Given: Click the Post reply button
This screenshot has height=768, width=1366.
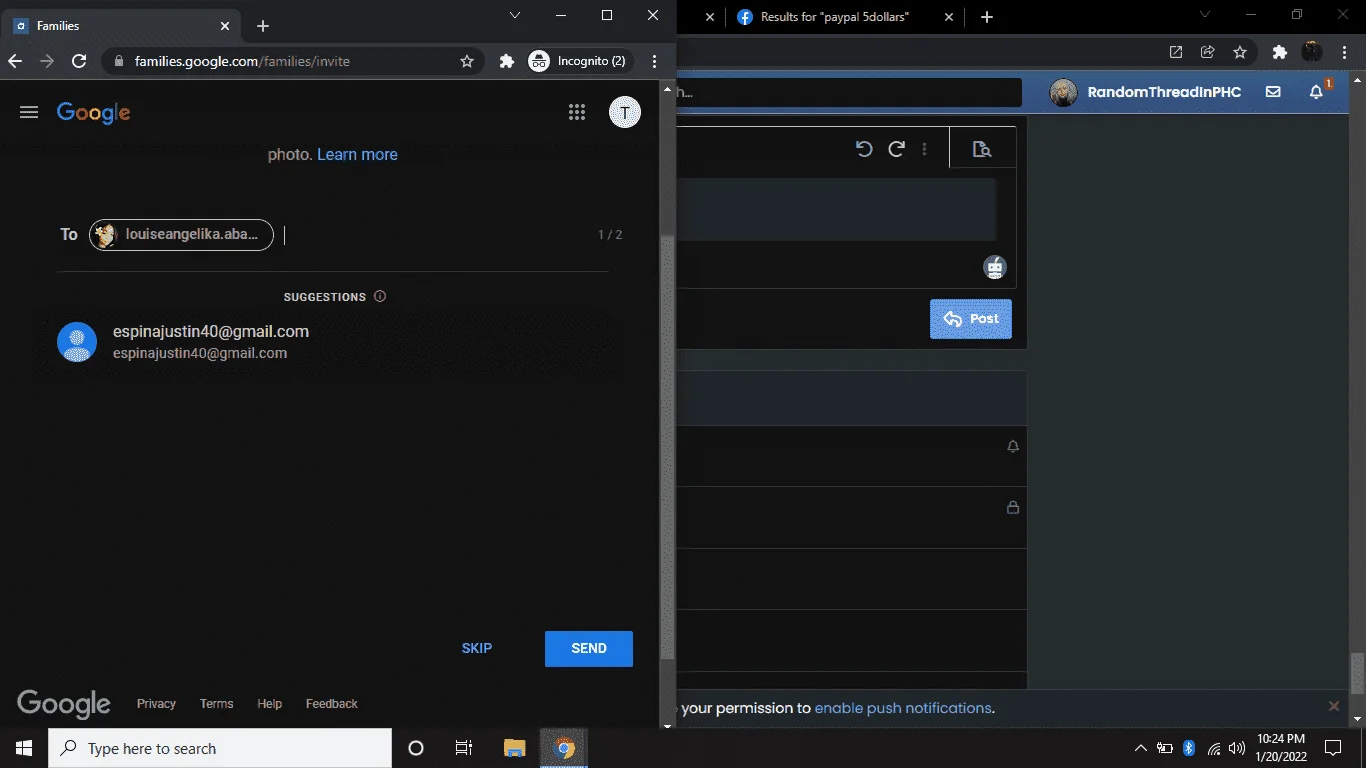Looking at the screenshot, I should click(x=971, y=319).
